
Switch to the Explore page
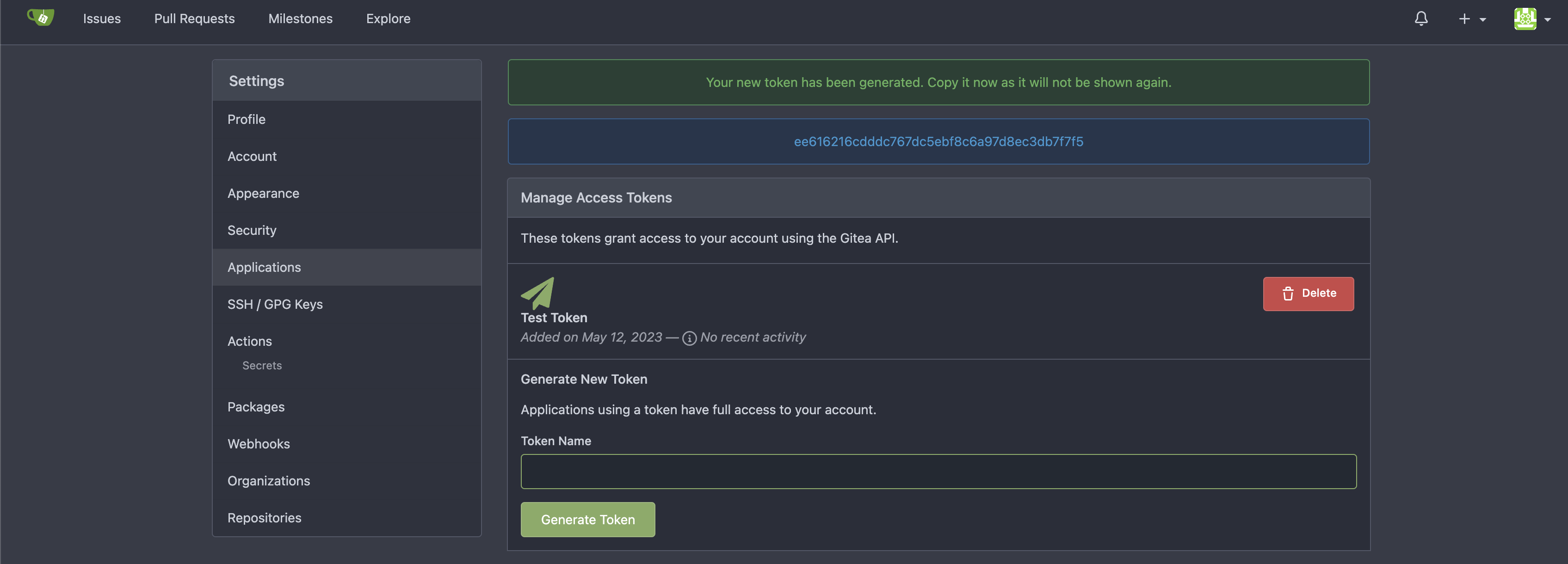coord(388,18)
